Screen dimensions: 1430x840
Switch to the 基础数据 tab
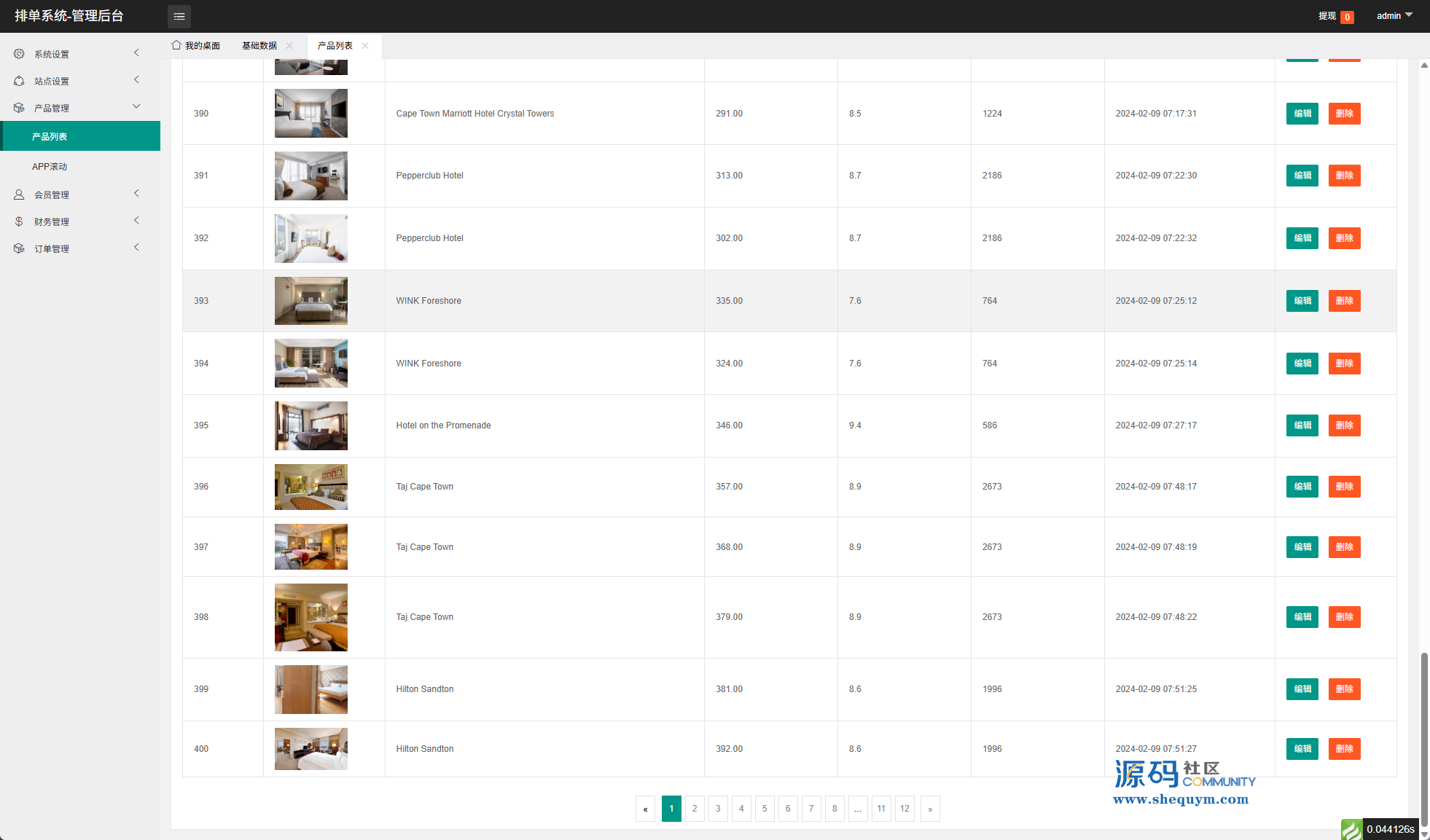point(259,45)
